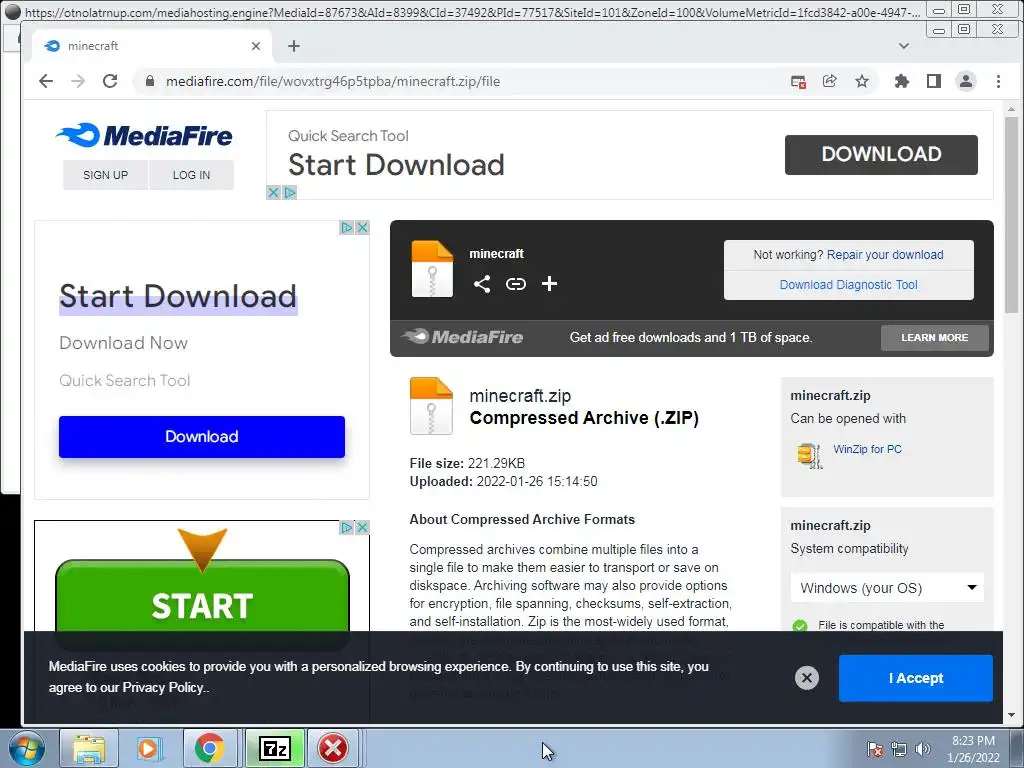
Task: Open Repair your download link
Action: click(x=885, y=255)
